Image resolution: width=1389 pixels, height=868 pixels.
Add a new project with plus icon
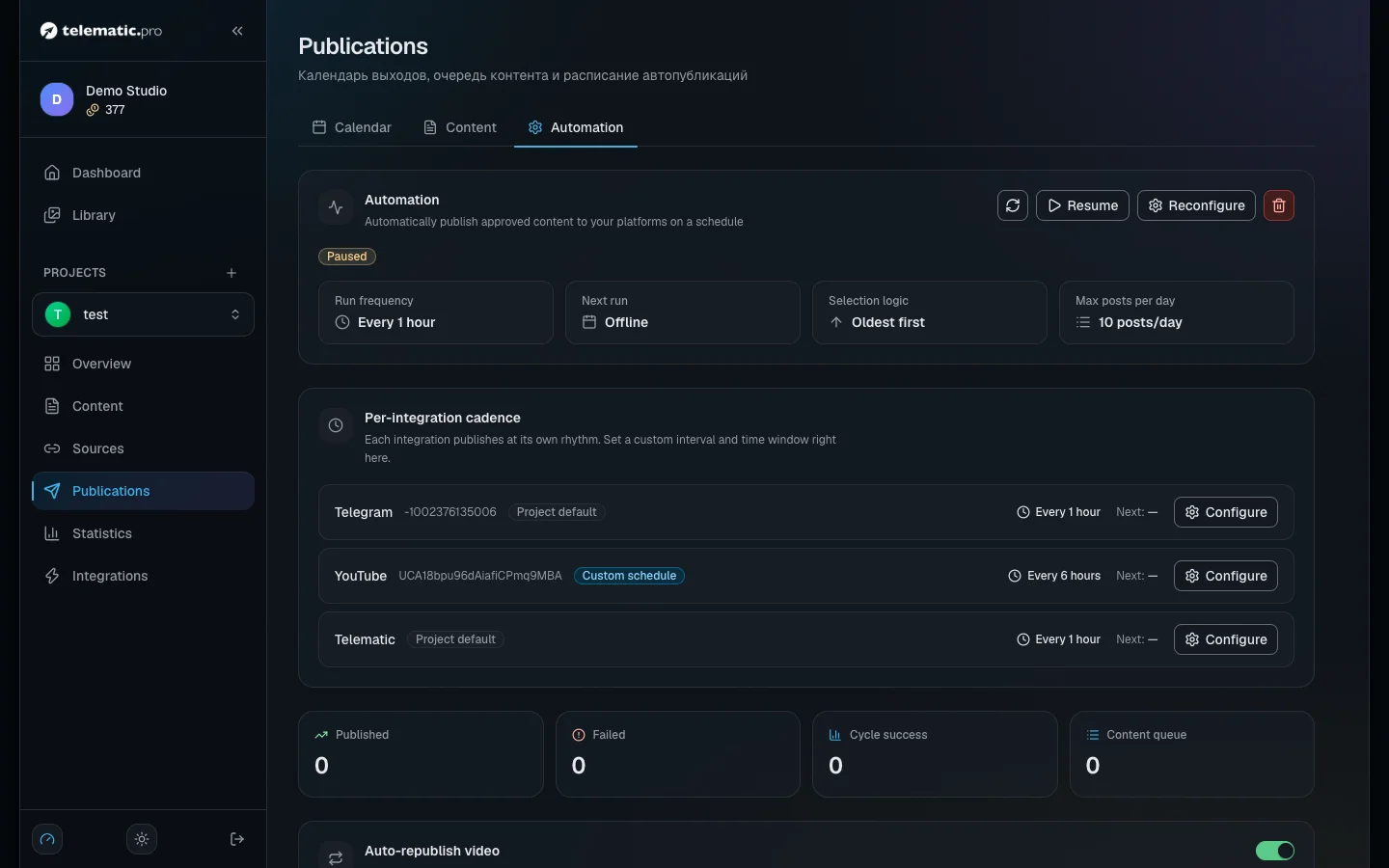231,273
